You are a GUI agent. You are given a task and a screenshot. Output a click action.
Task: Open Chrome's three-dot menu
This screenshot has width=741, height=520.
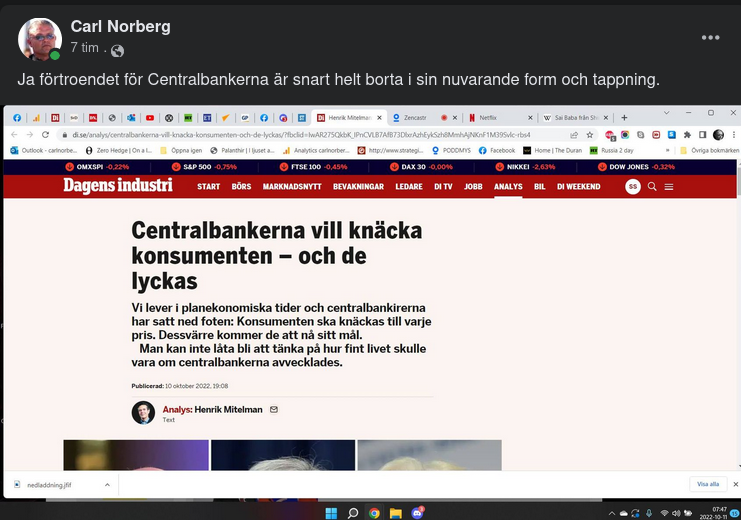[x=734, y=135]
